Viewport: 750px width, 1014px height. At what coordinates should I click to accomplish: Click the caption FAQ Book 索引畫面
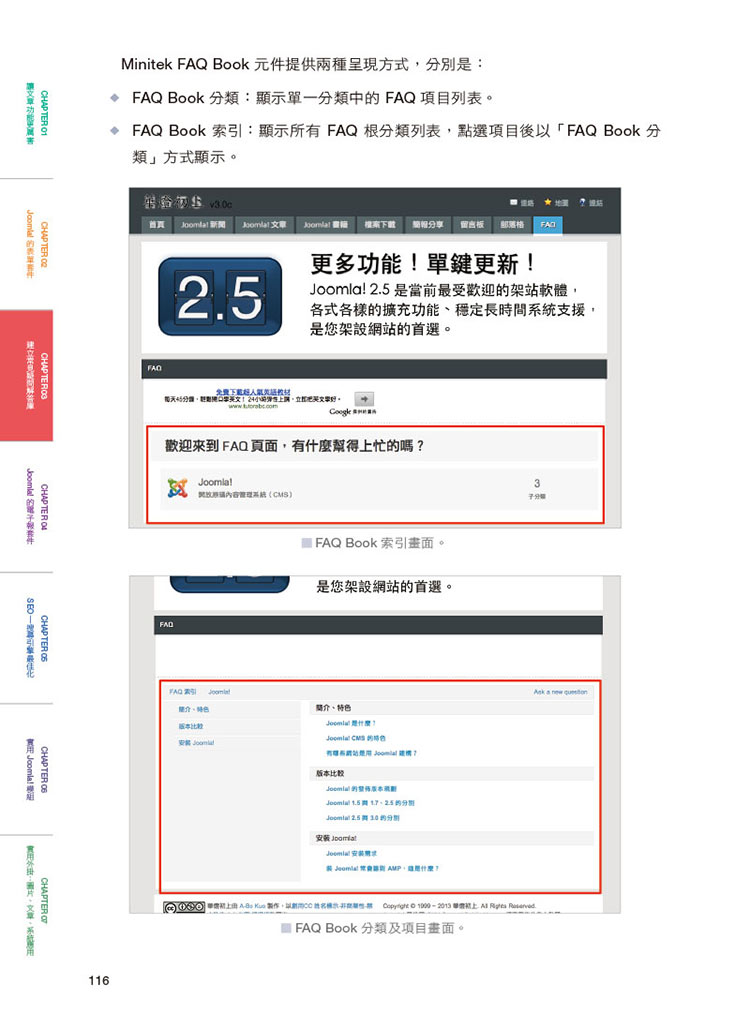374,543
